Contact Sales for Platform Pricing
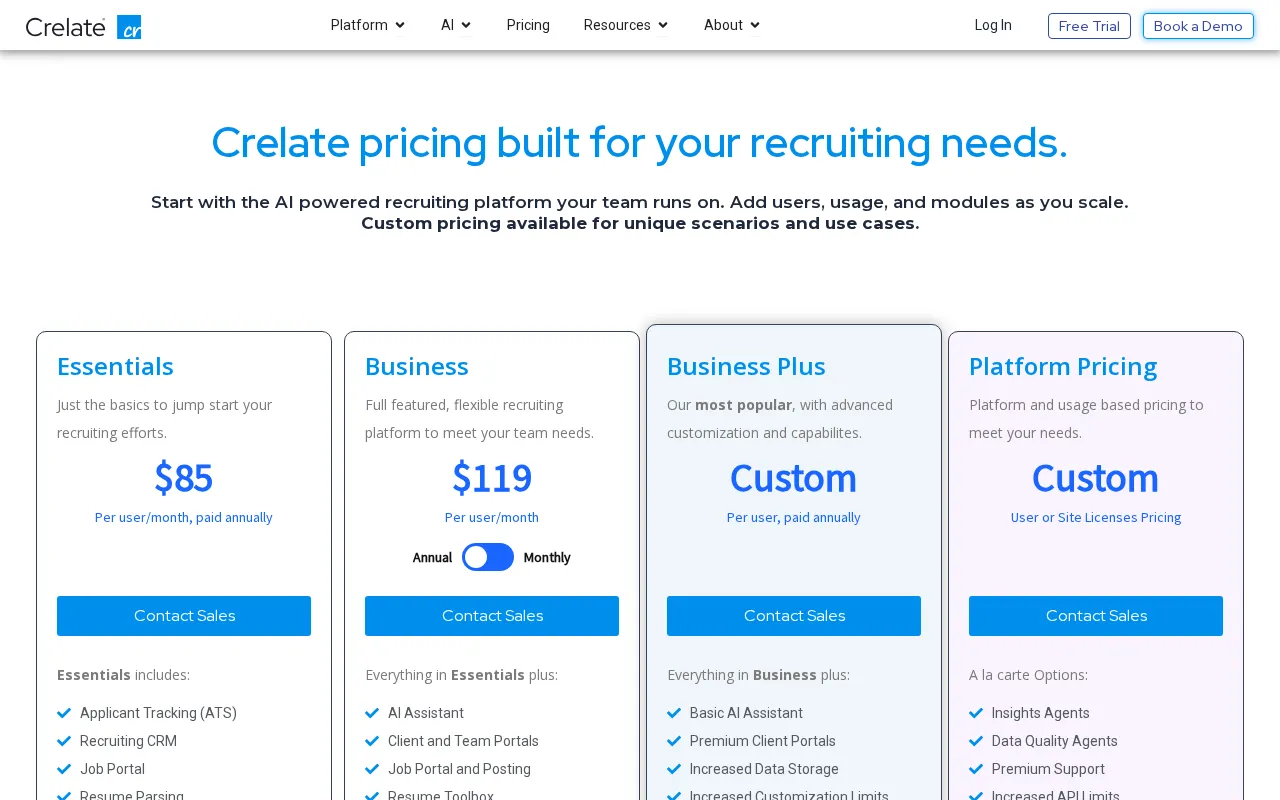Viewport: 1280px width, 800px height. [1096, 616]
